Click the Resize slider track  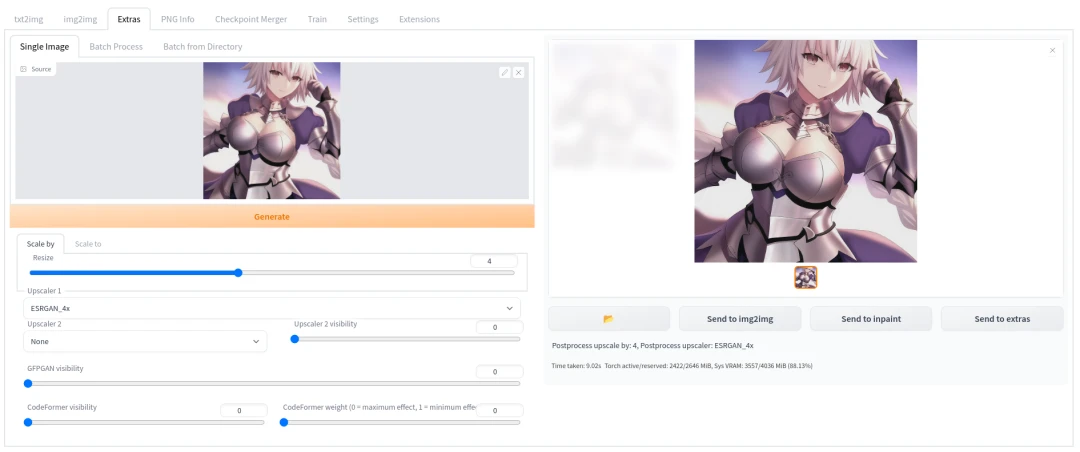point(272,273)
